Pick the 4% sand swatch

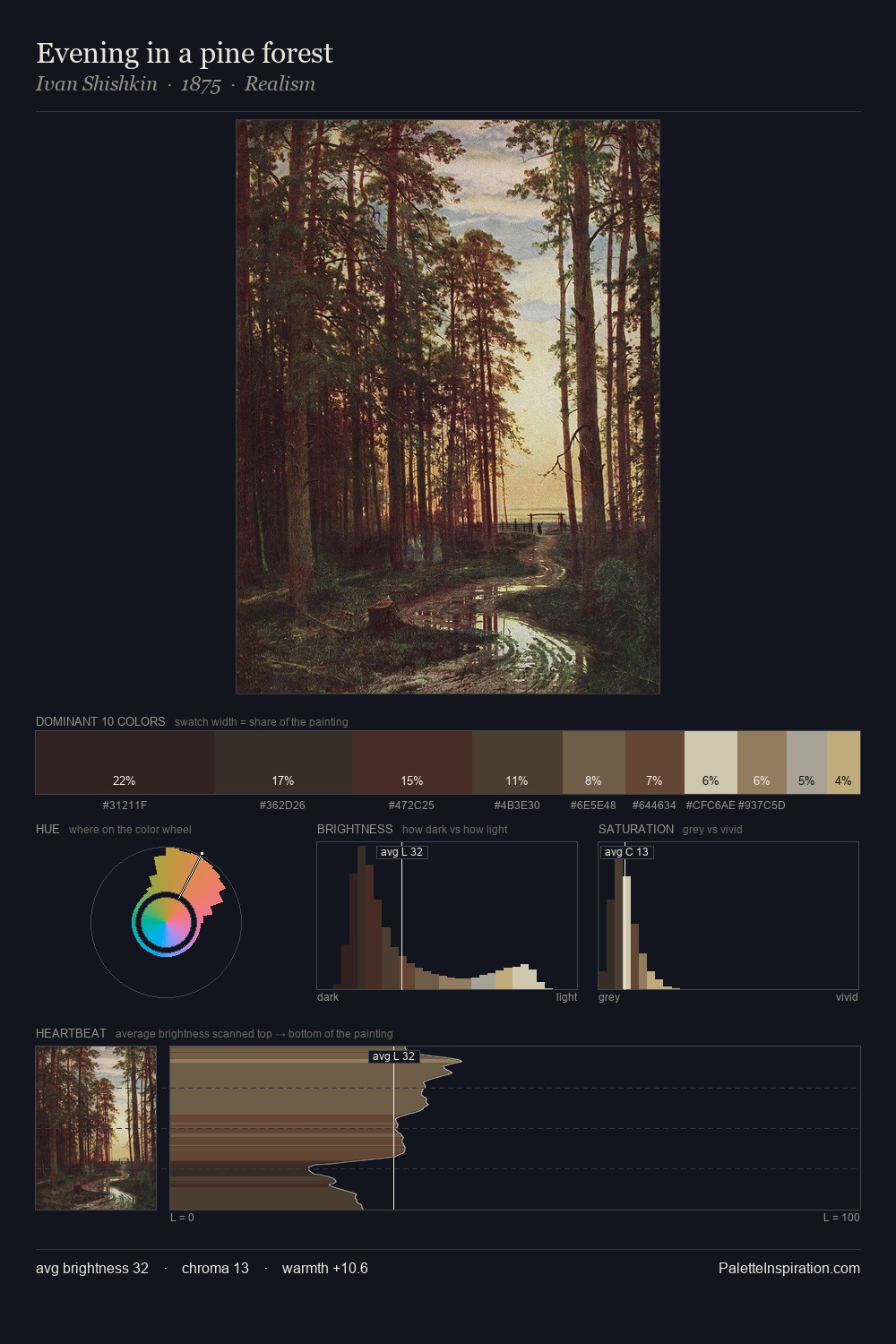coord(843,762)
